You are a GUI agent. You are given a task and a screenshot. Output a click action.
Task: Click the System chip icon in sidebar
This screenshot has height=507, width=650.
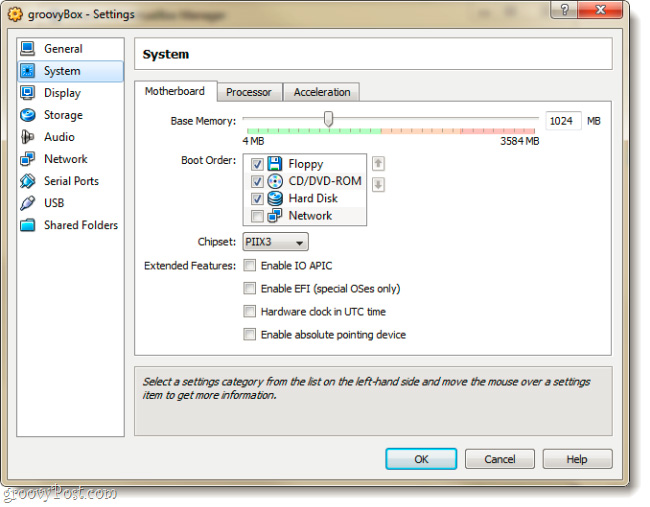[x=28, y=71]
